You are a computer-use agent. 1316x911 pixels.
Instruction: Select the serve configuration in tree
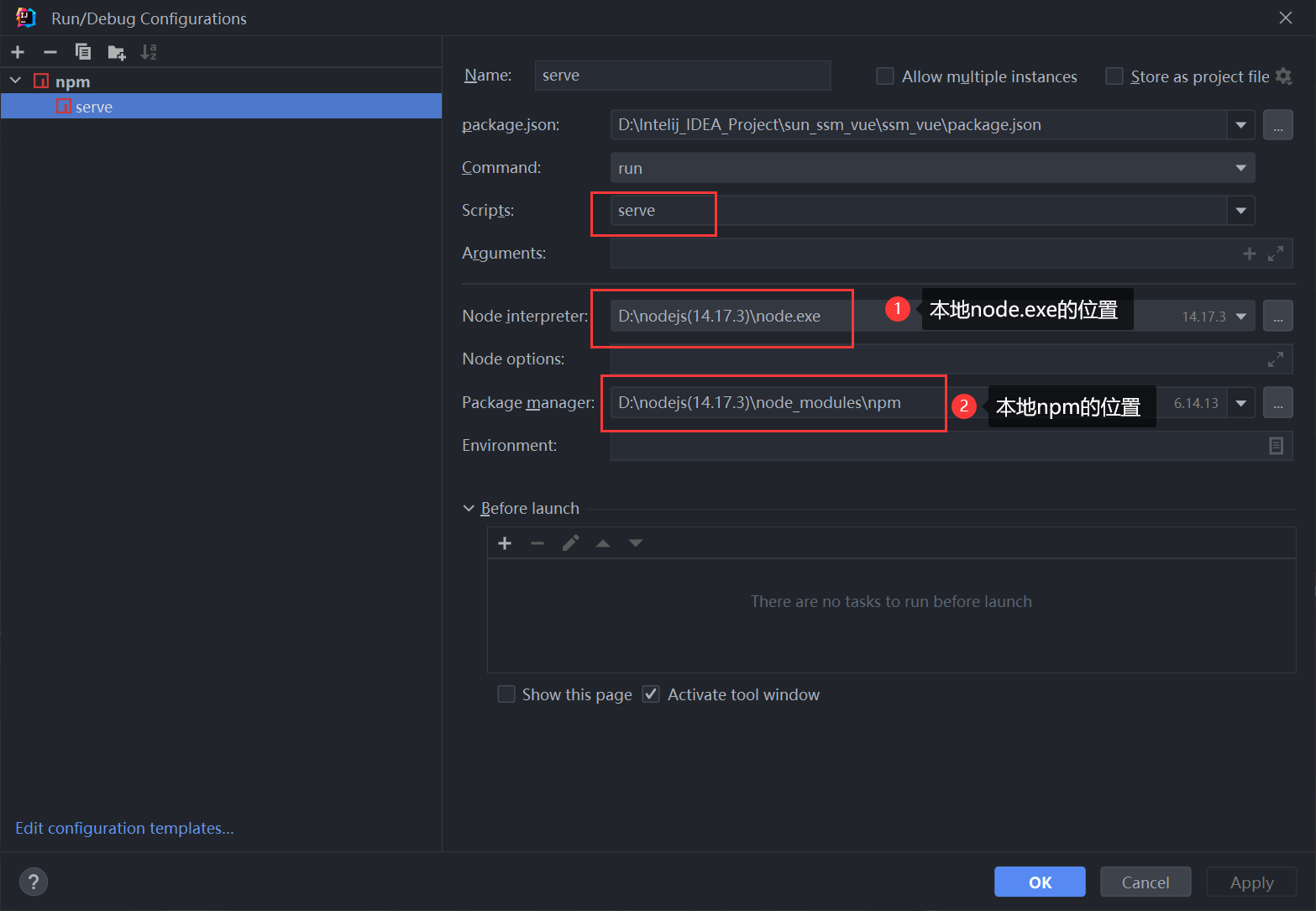click(222, 107)
